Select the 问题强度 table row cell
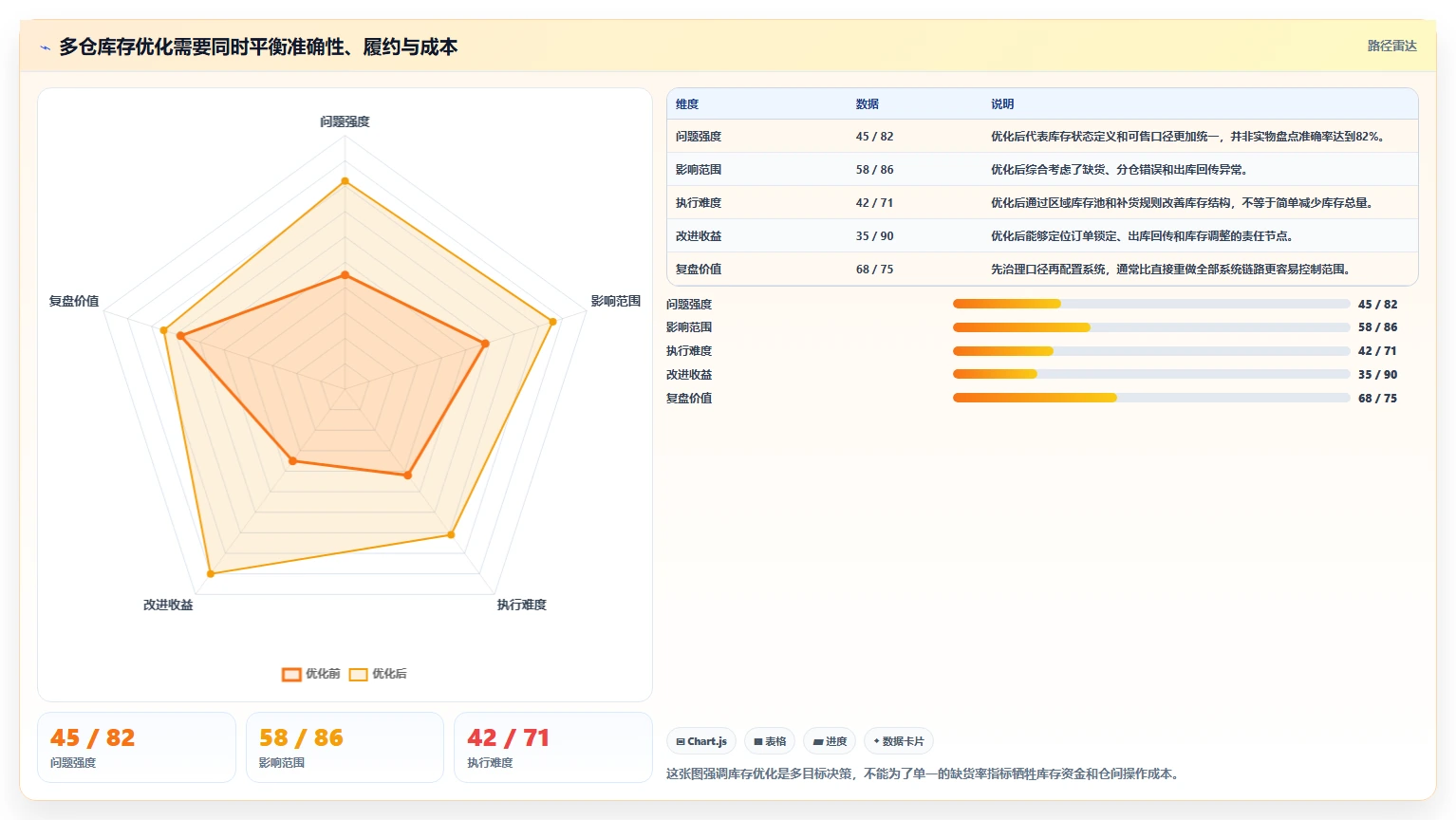This screenshot has width=1456, height=820. [699, 137]
